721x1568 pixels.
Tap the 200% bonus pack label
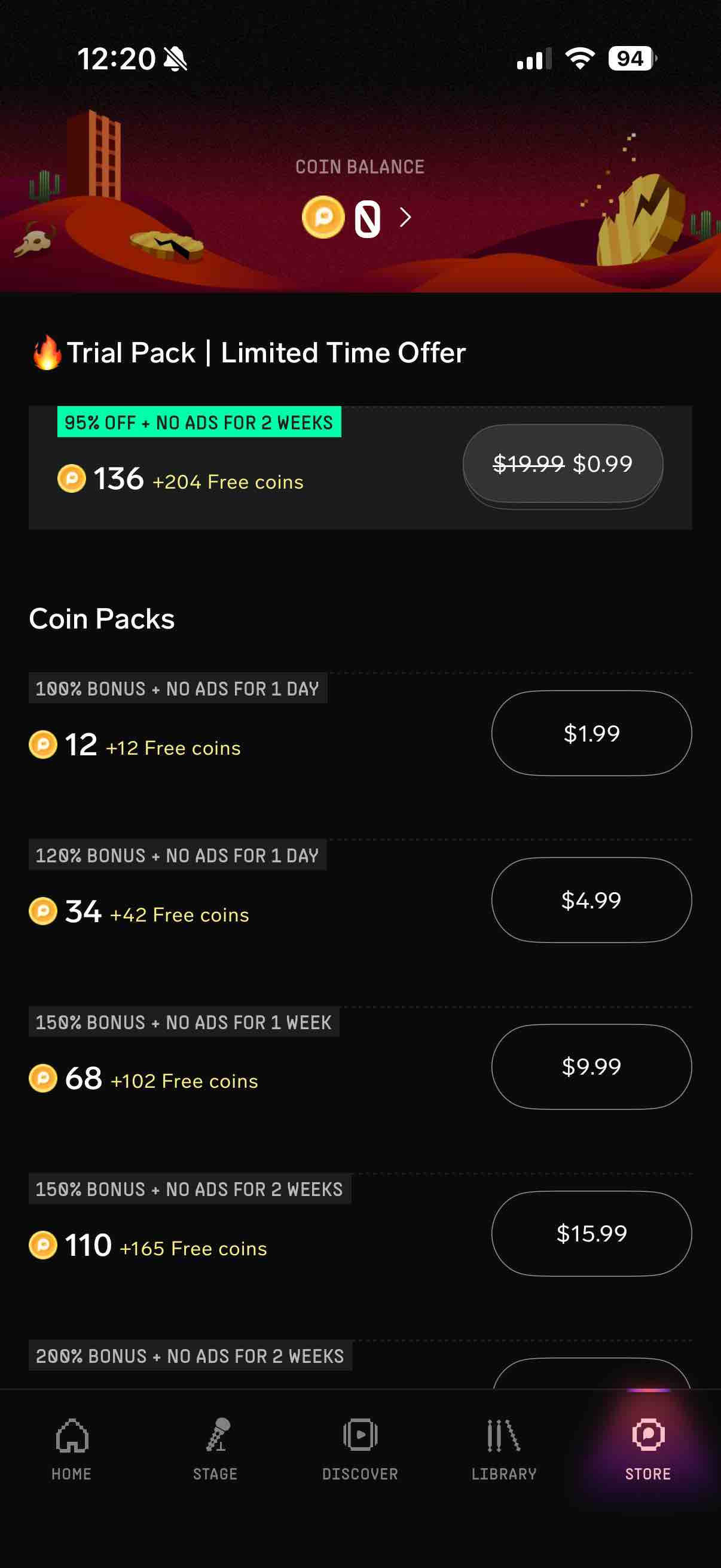[x=191, y=1356]
